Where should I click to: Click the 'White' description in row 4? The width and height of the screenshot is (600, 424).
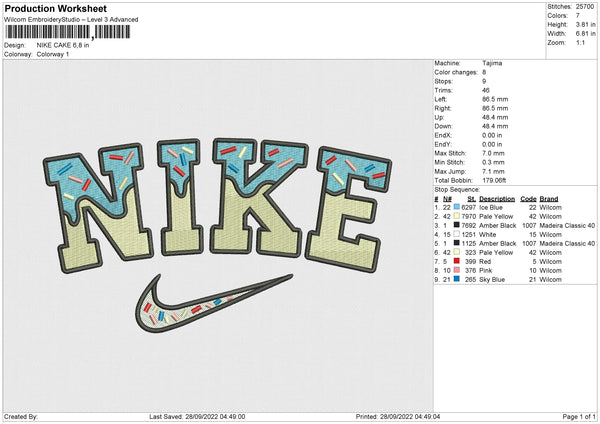point(488,235)
